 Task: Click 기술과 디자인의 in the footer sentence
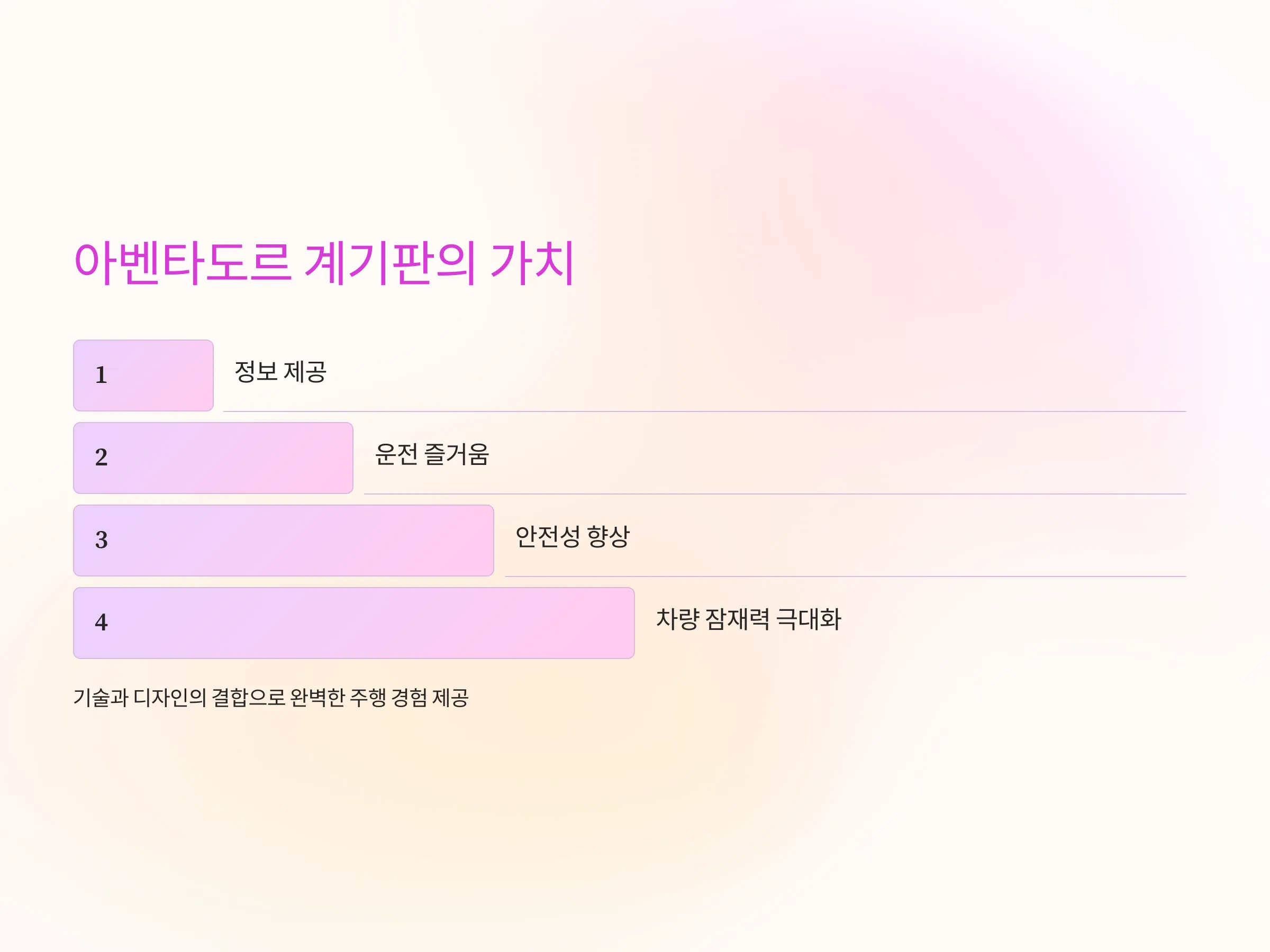(x=140, y=698)
